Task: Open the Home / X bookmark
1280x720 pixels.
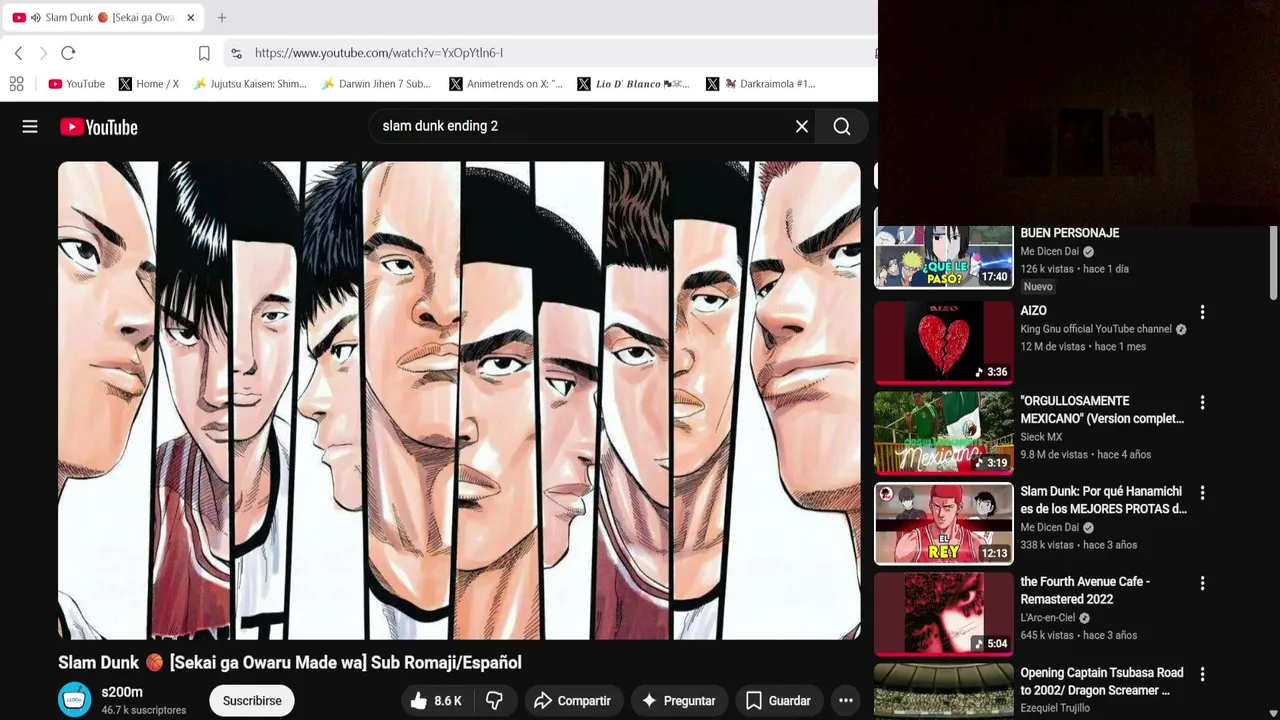Action: click(149, 84)
